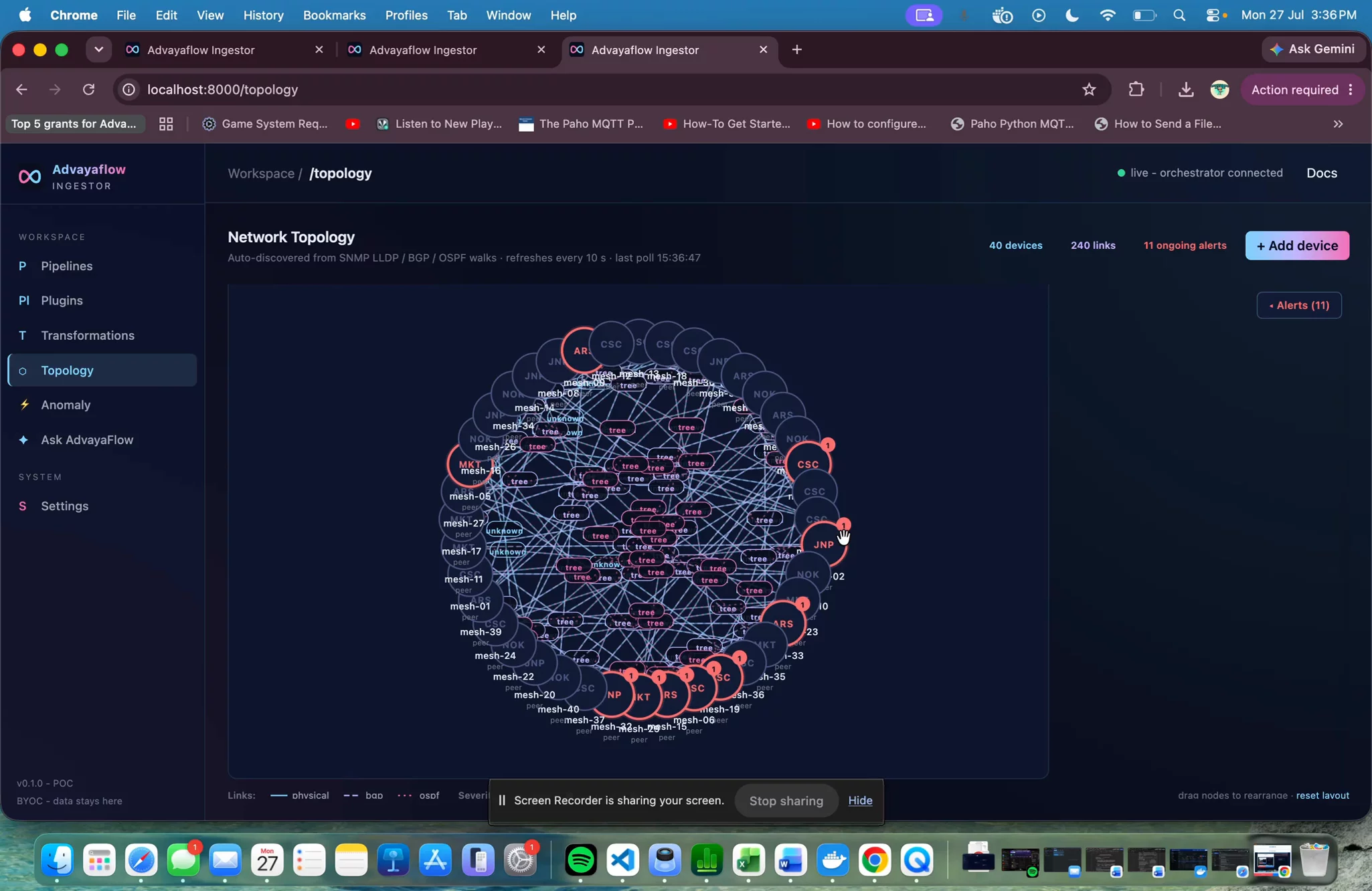The height and width of the screenshot is (891, 1372).
Task: Open Finder from the Dock
Action: (x=58, y=860)
